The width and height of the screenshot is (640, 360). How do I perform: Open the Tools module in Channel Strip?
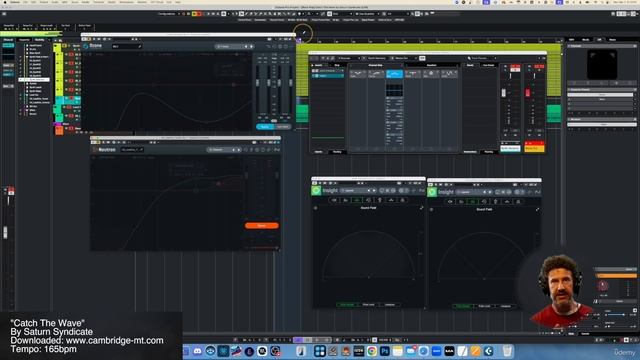(413, 74)
